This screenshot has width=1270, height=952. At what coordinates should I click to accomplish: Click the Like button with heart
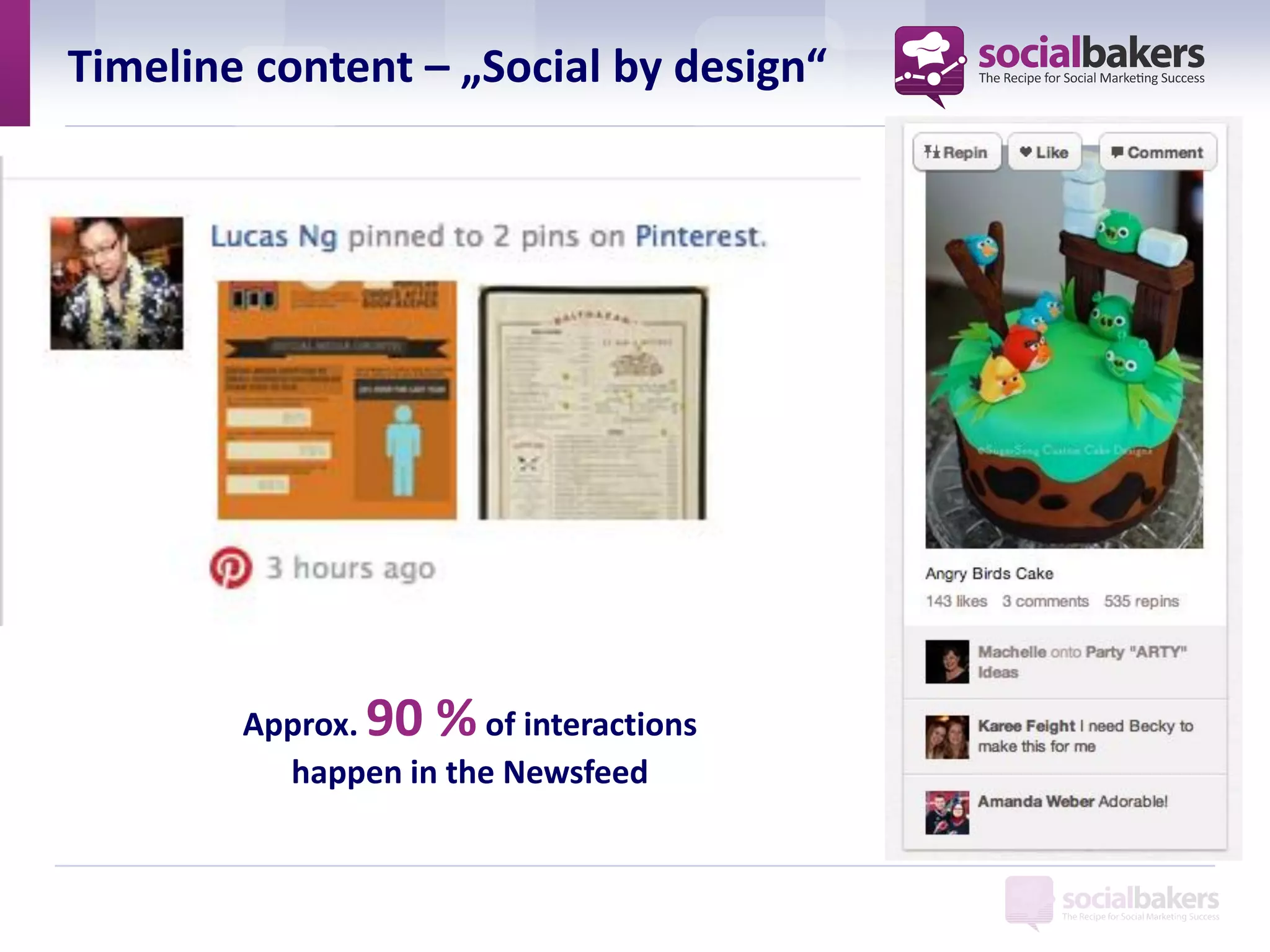(1045, 152)
